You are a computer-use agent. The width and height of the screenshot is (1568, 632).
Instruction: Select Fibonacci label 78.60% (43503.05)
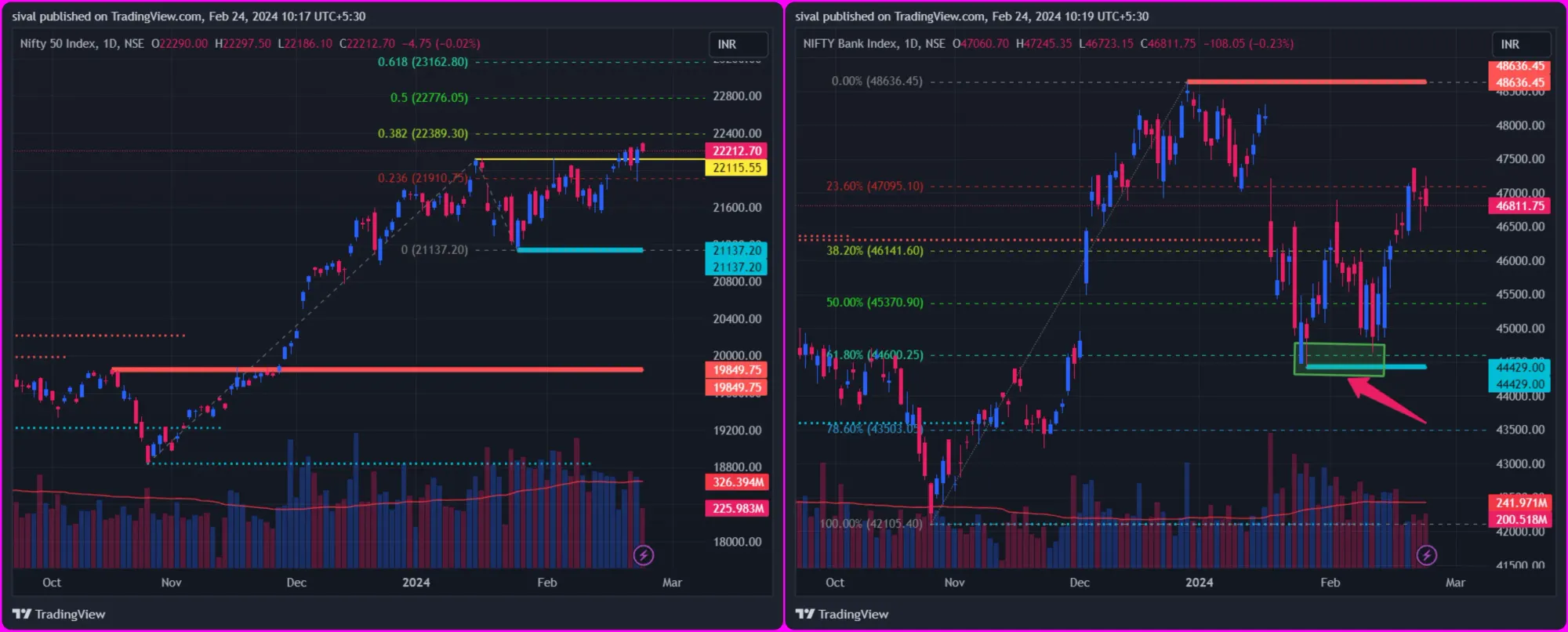click(874, 429)
